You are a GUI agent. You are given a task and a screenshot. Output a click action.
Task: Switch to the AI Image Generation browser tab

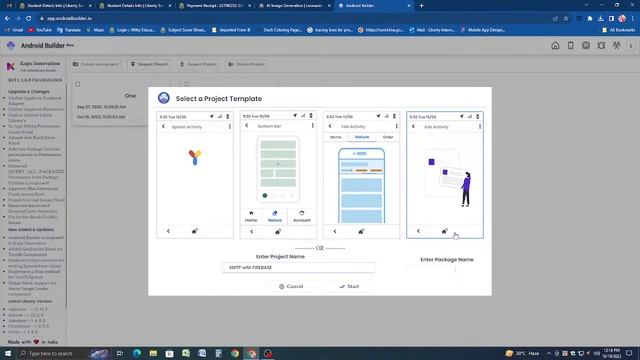(295, 6)
